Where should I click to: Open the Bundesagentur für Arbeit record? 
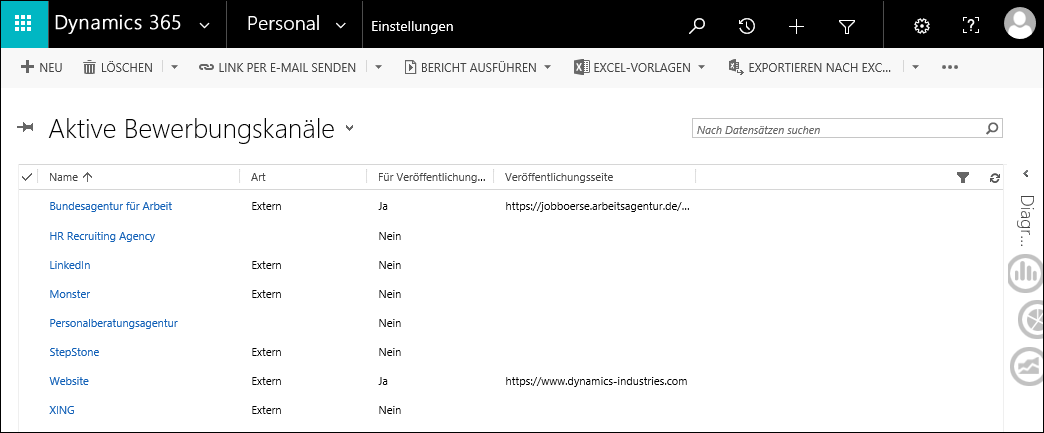coord(111,207)
